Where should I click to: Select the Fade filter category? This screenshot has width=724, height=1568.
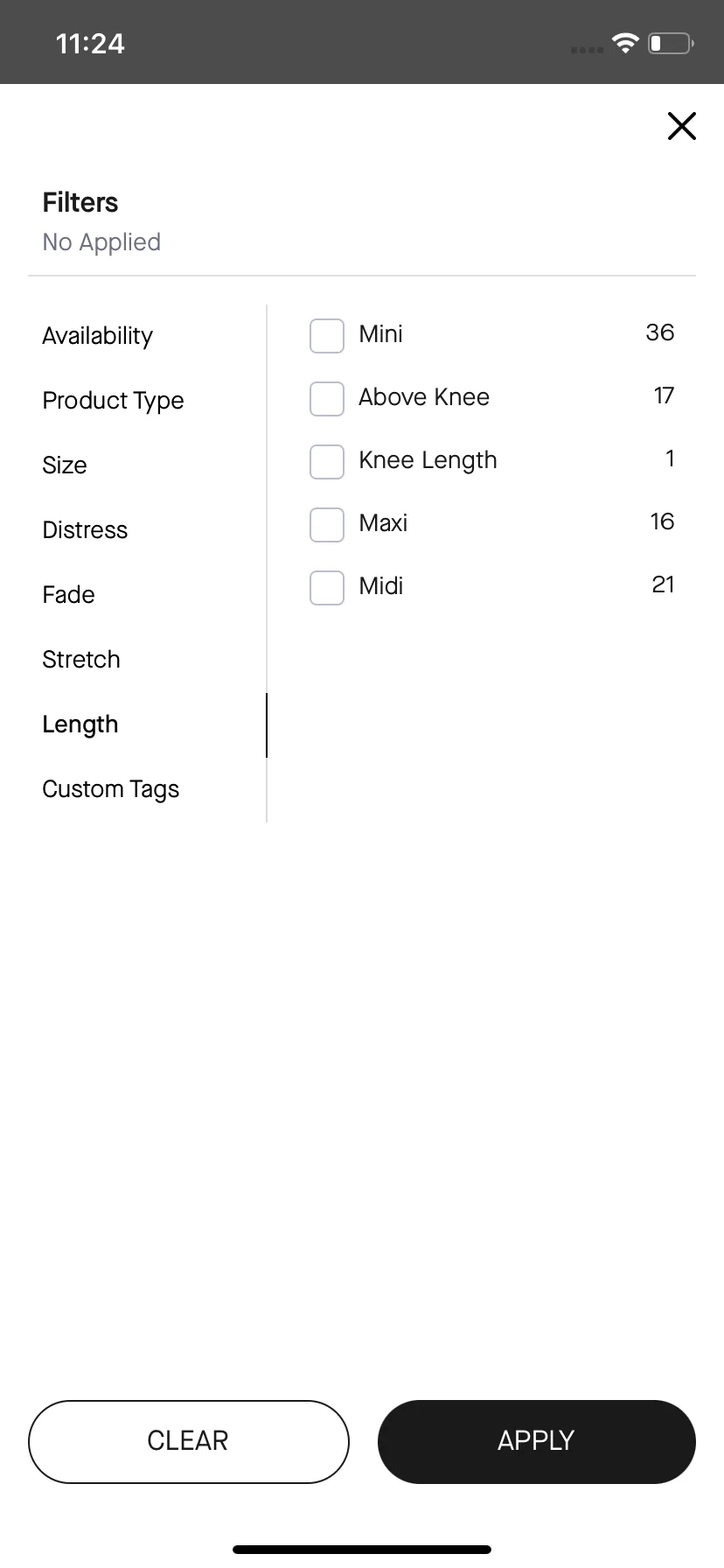(68, 595)
